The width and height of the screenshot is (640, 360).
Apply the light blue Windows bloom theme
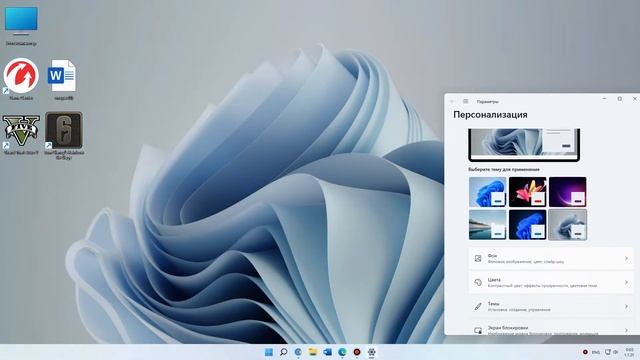point(487,192)
